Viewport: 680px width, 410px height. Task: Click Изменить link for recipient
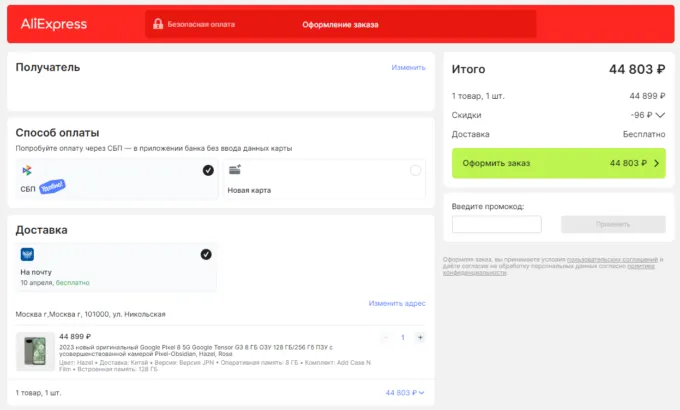(408, 67)
